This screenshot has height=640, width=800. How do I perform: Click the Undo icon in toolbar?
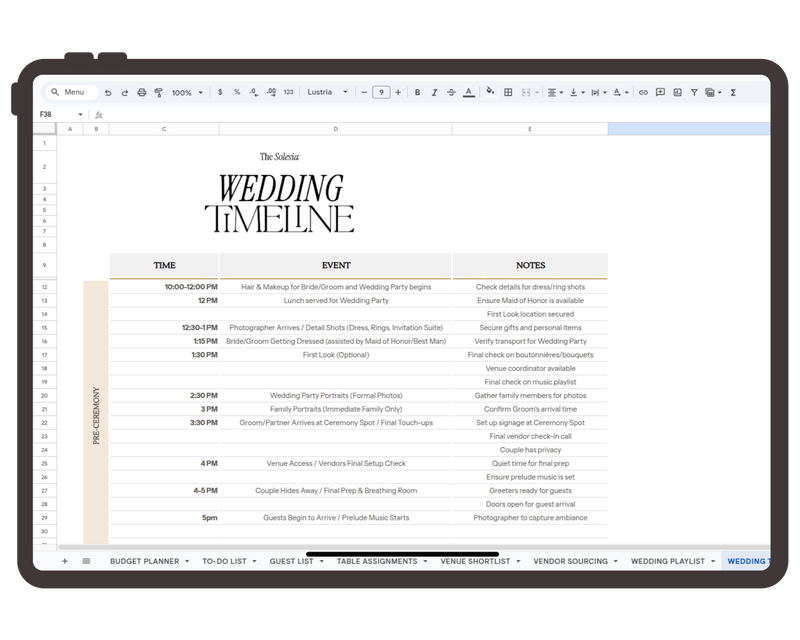coord(108,92)
